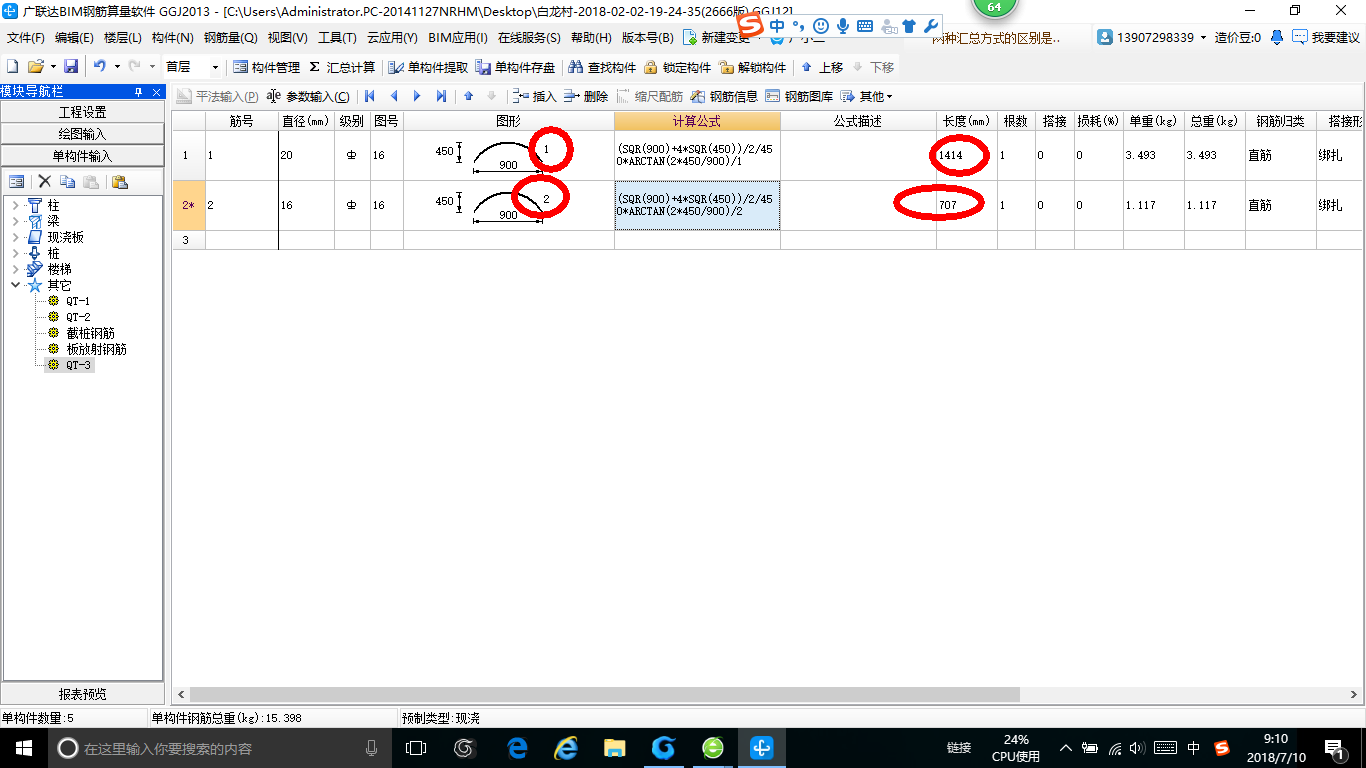1366x768 pixels.
Task: Save the project with floppy disk icon
Action: [71, 67]
